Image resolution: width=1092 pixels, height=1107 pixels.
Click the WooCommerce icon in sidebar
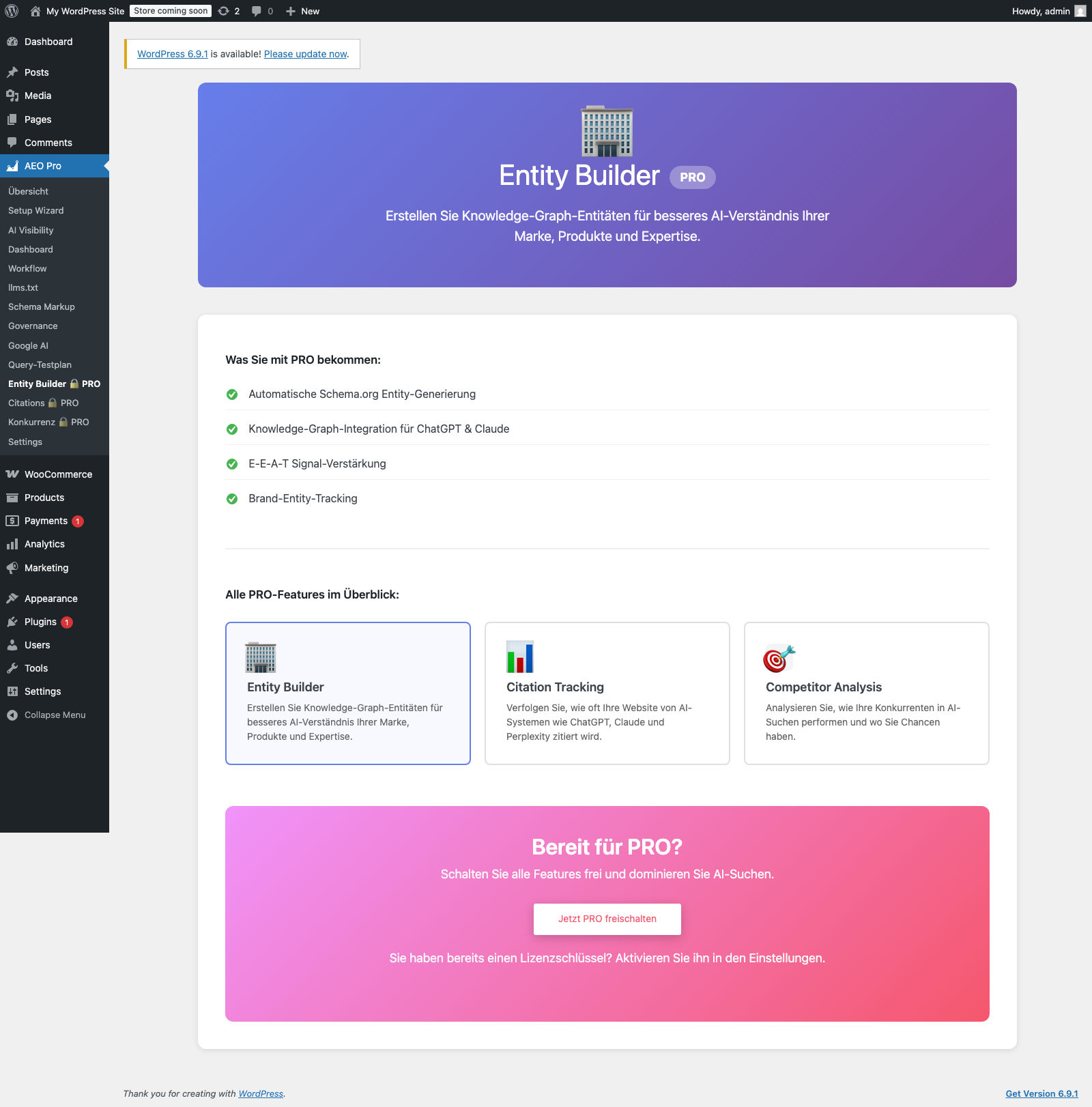(x=12, y=474)
